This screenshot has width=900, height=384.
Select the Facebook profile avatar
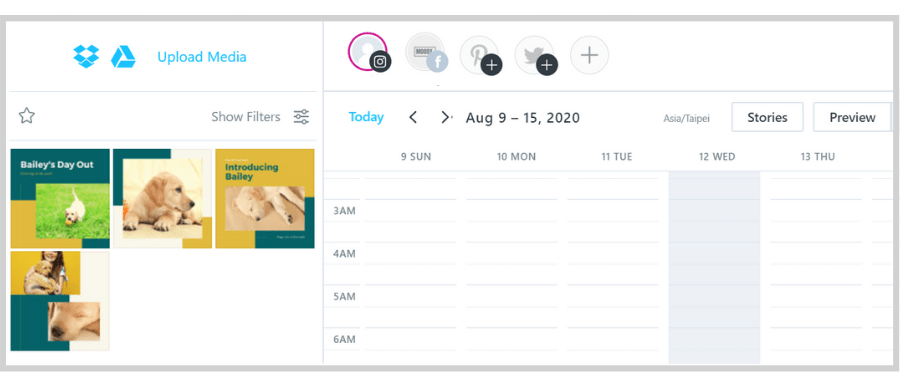pos(426,53)
